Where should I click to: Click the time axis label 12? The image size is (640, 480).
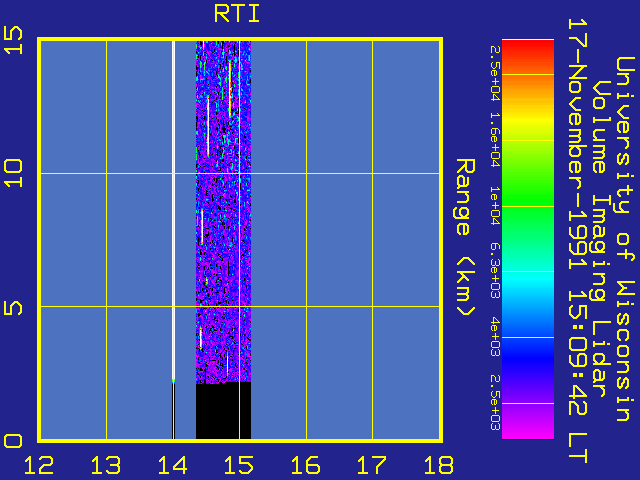tap(39, 465)
